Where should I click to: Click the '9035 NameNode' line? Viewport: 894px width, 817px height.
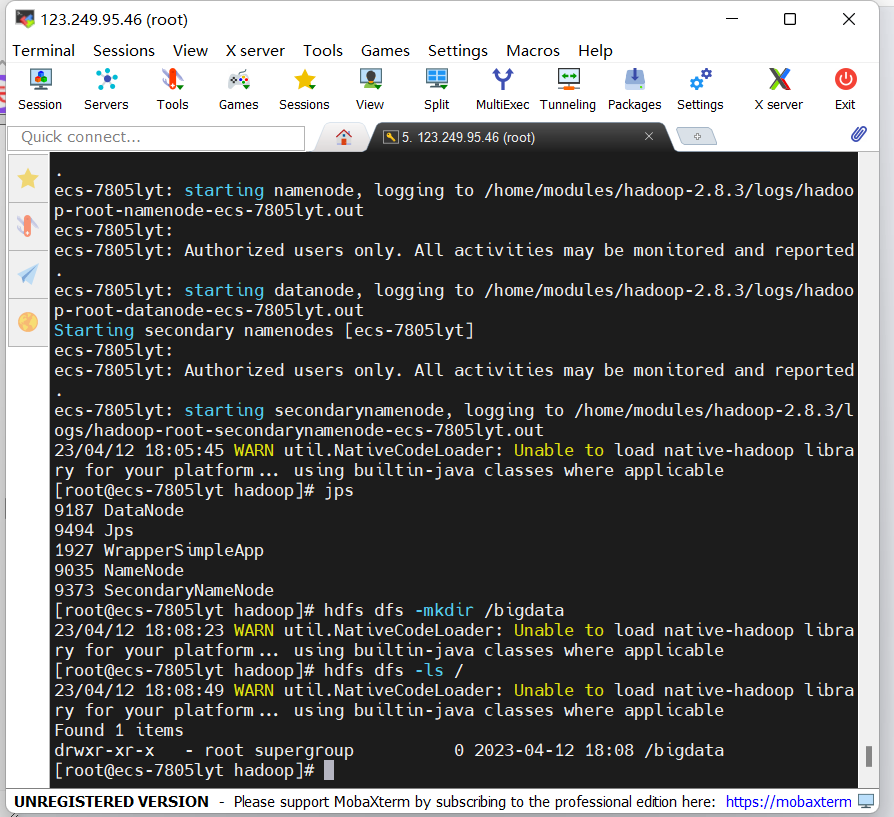(119, 570)
